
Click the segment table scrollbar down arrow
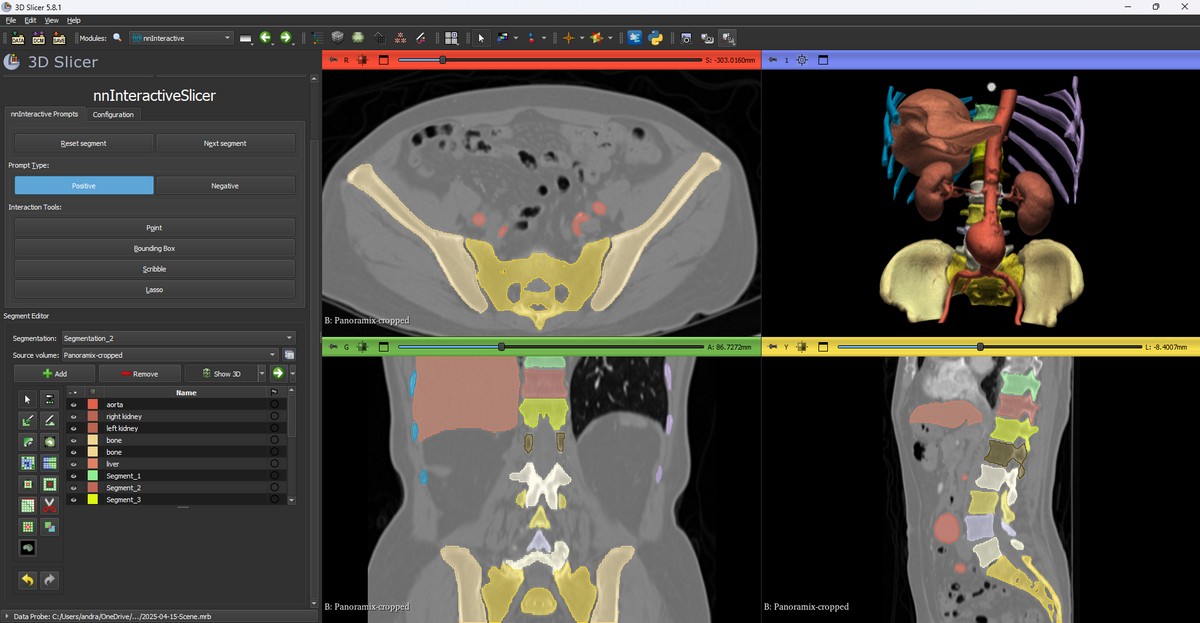[291, 500]
